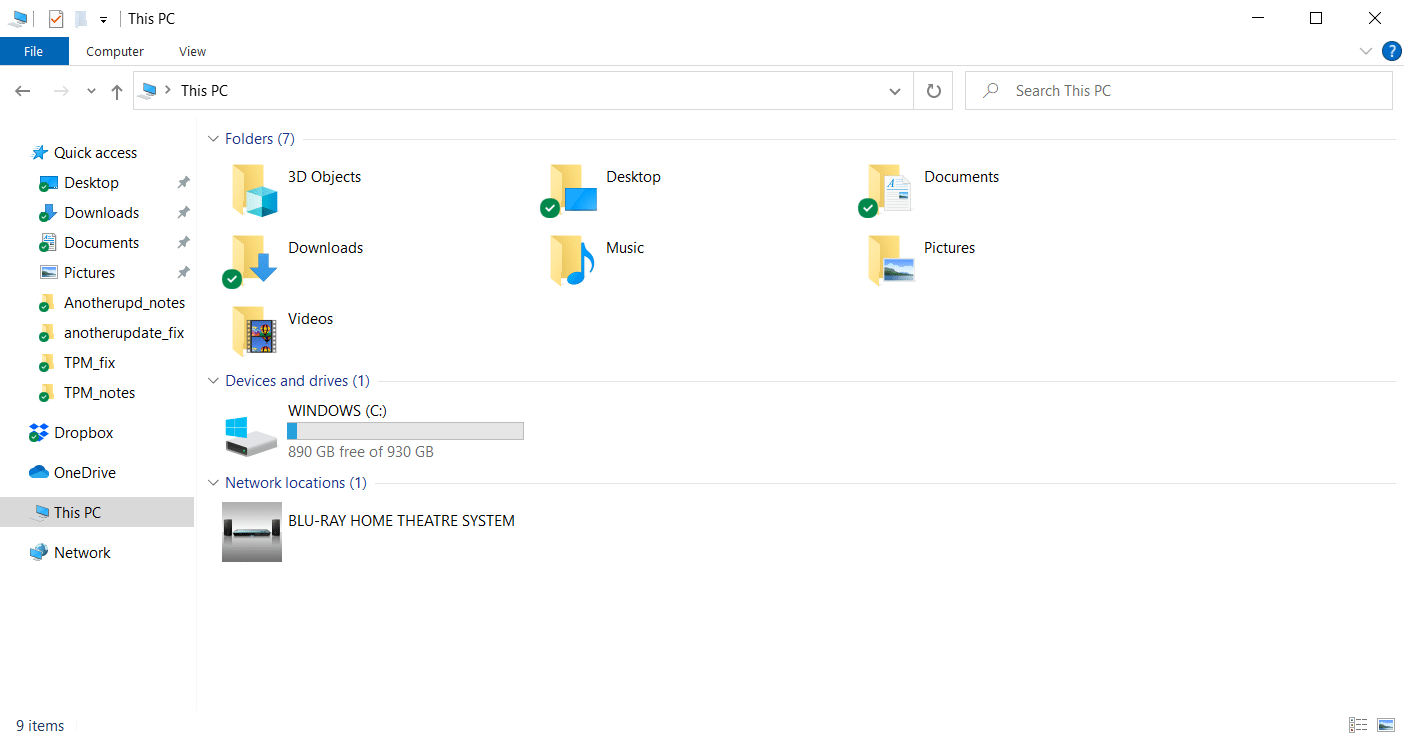Viewport: 1404px width, 738px height.
Task: Click the WINDOWS (C:) disk usage bar
Action: [x=405, y=431]
